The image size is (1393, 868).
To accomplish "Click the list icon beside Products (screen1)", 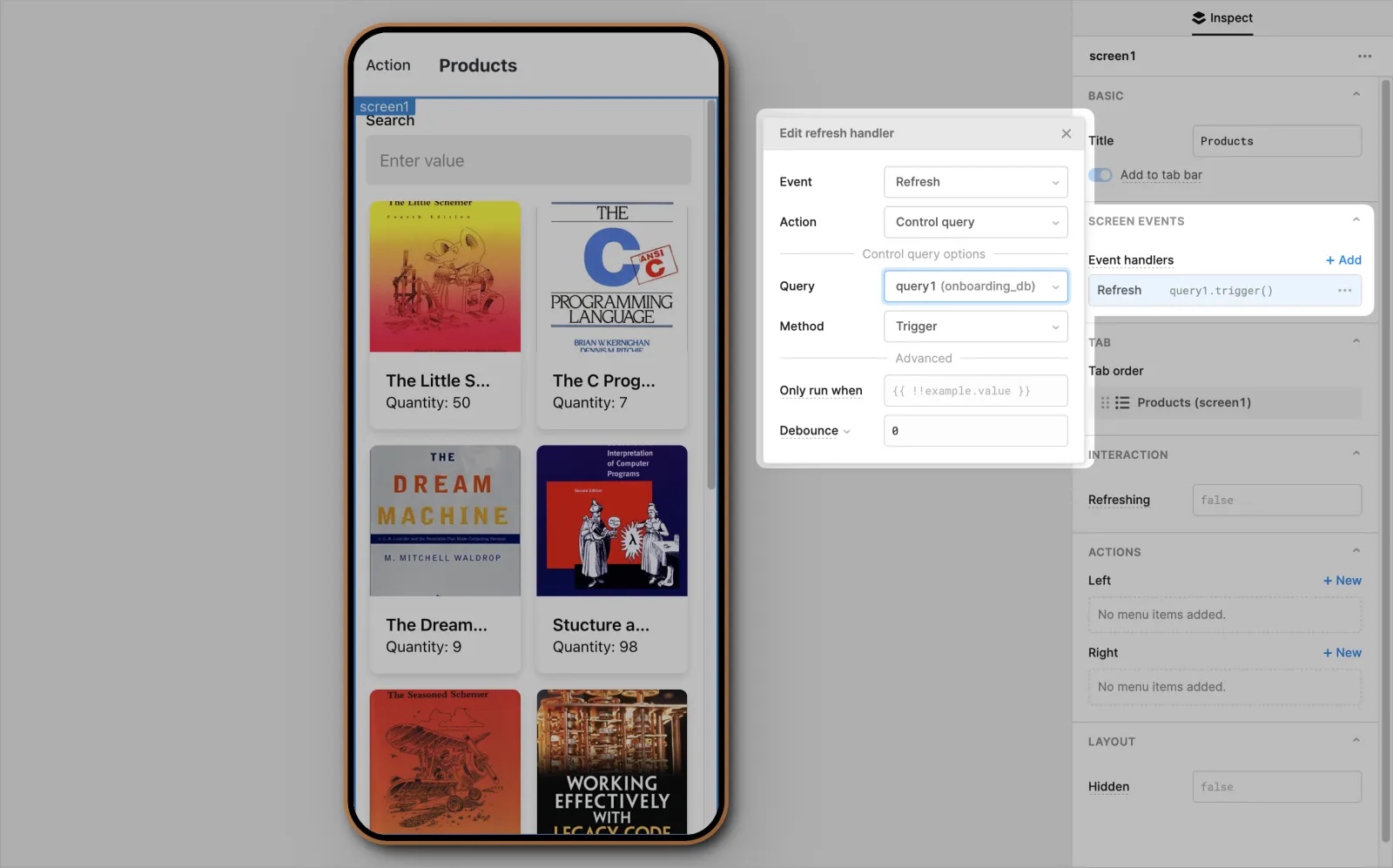I will (1122, 403).
